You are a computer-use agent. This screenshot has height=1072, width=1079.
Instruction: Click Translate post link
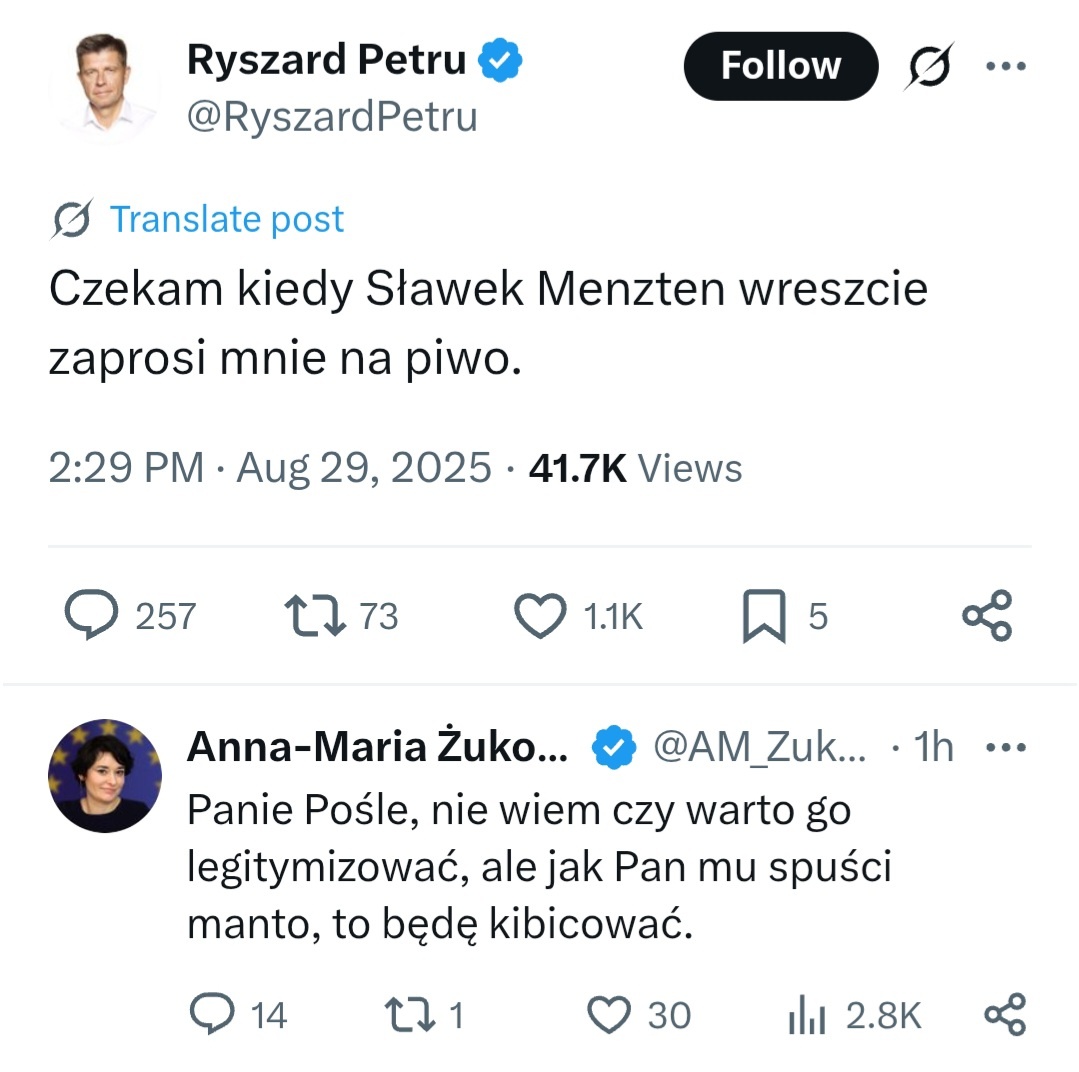(x=226, y=219)
